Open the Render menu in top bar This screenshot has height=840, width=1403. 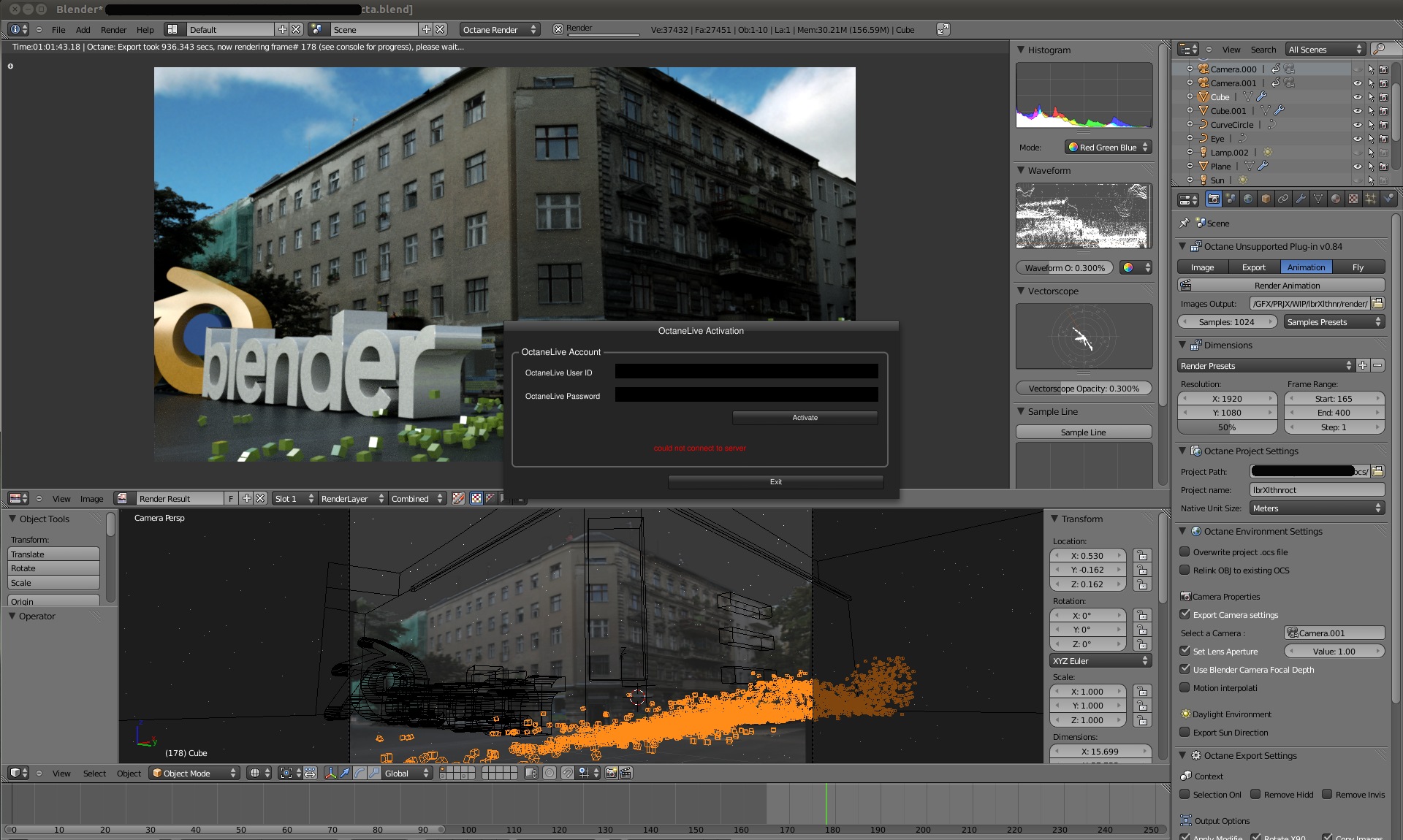click(x=113, y=30)
